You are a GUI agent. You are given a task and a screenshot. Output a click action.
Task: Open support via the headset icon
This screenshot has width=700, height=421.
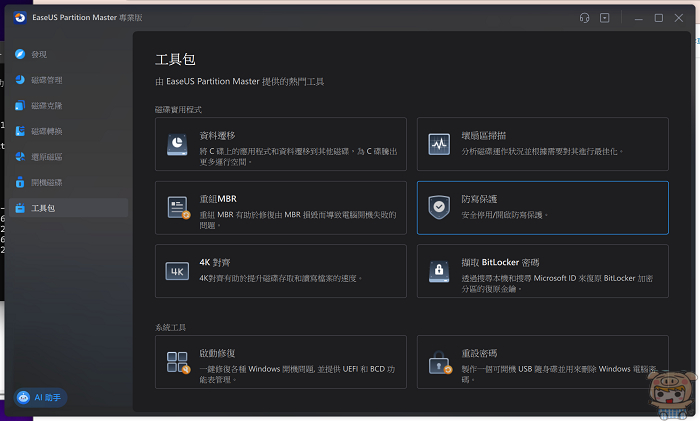(584, 18)
